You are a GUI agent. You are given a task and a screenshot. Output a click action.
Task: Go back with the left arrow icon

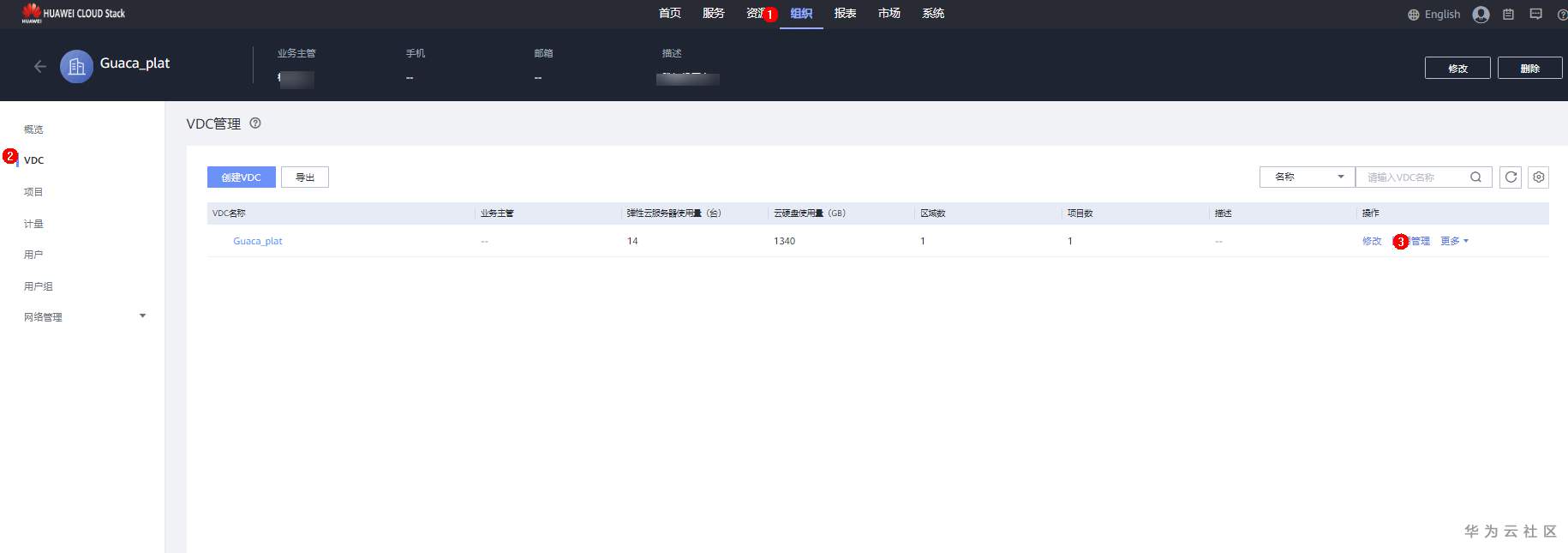point(39,66)
